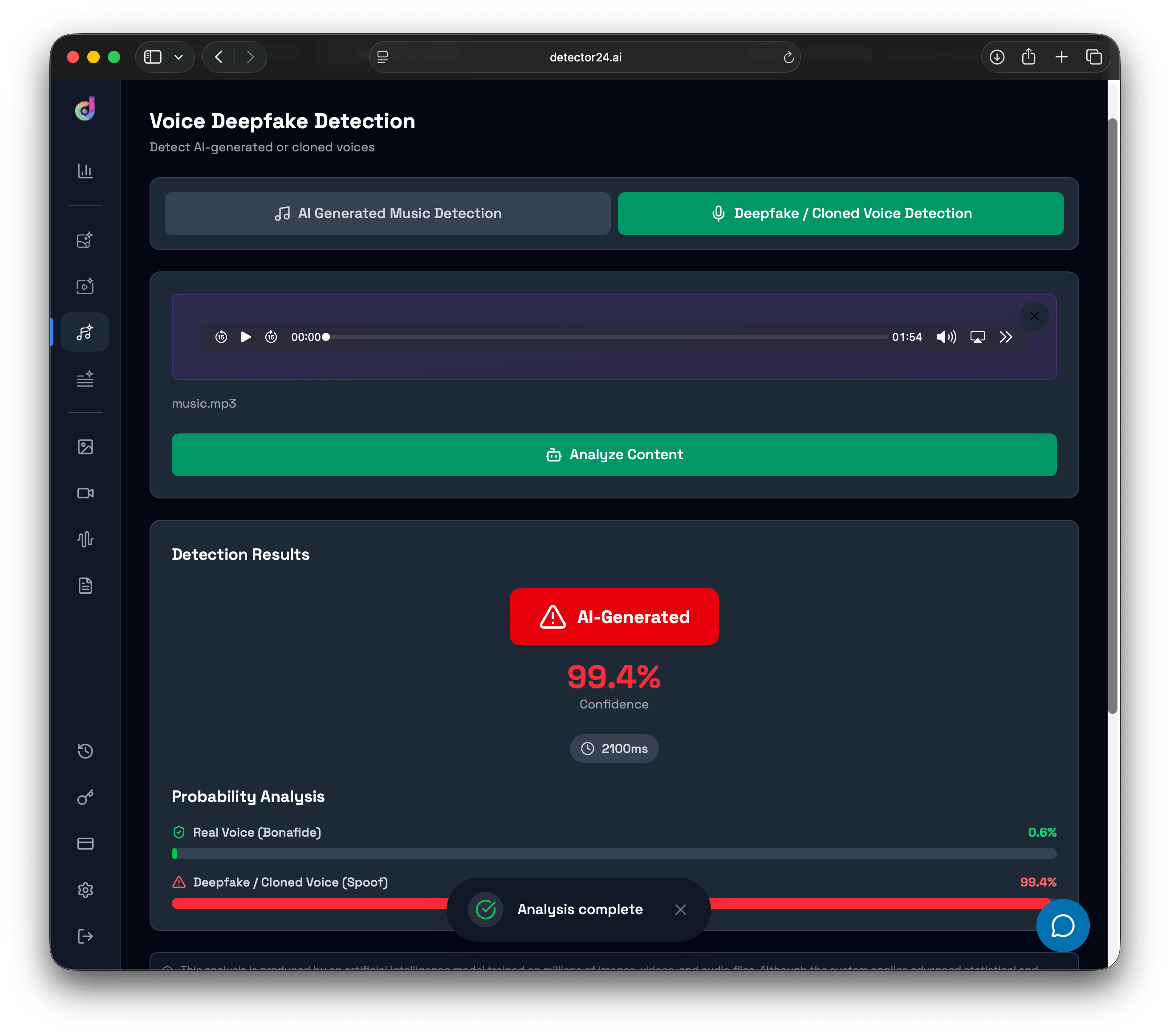
Task: Open the billing card sidebar icon
Action: 85,844
